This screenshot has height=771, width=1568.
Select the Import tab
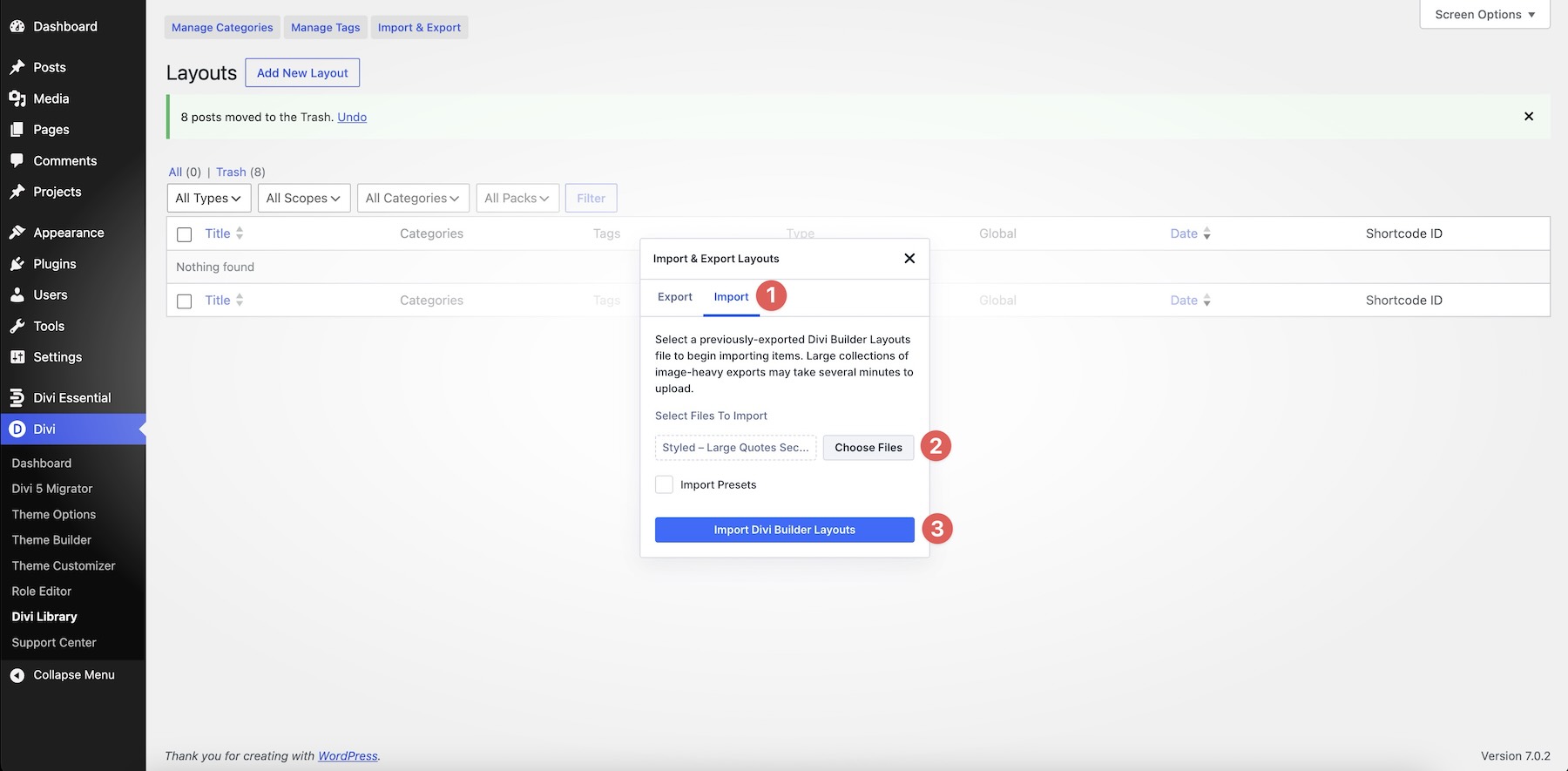tap(731, 297)
